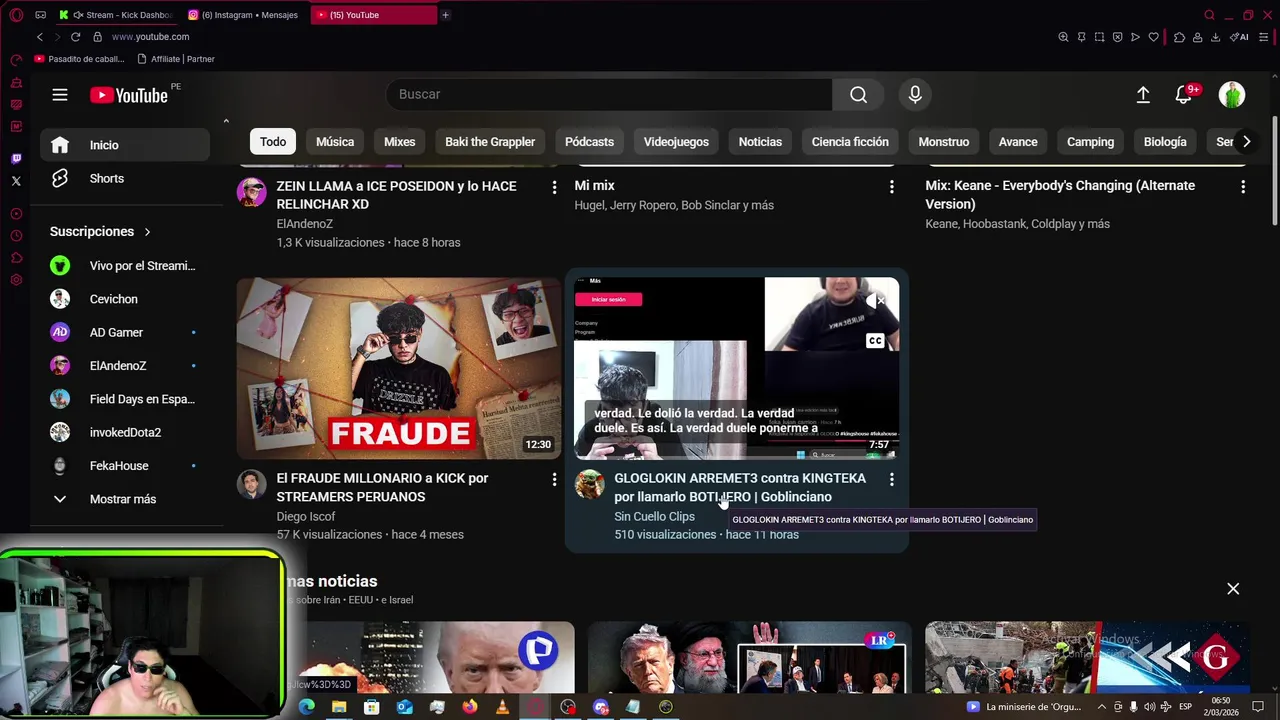Open Affiliate Partner bookmark
Image resolution: width=1280 pixels, height=720 pixels.
pyautogui.click(x=175, y=59)
